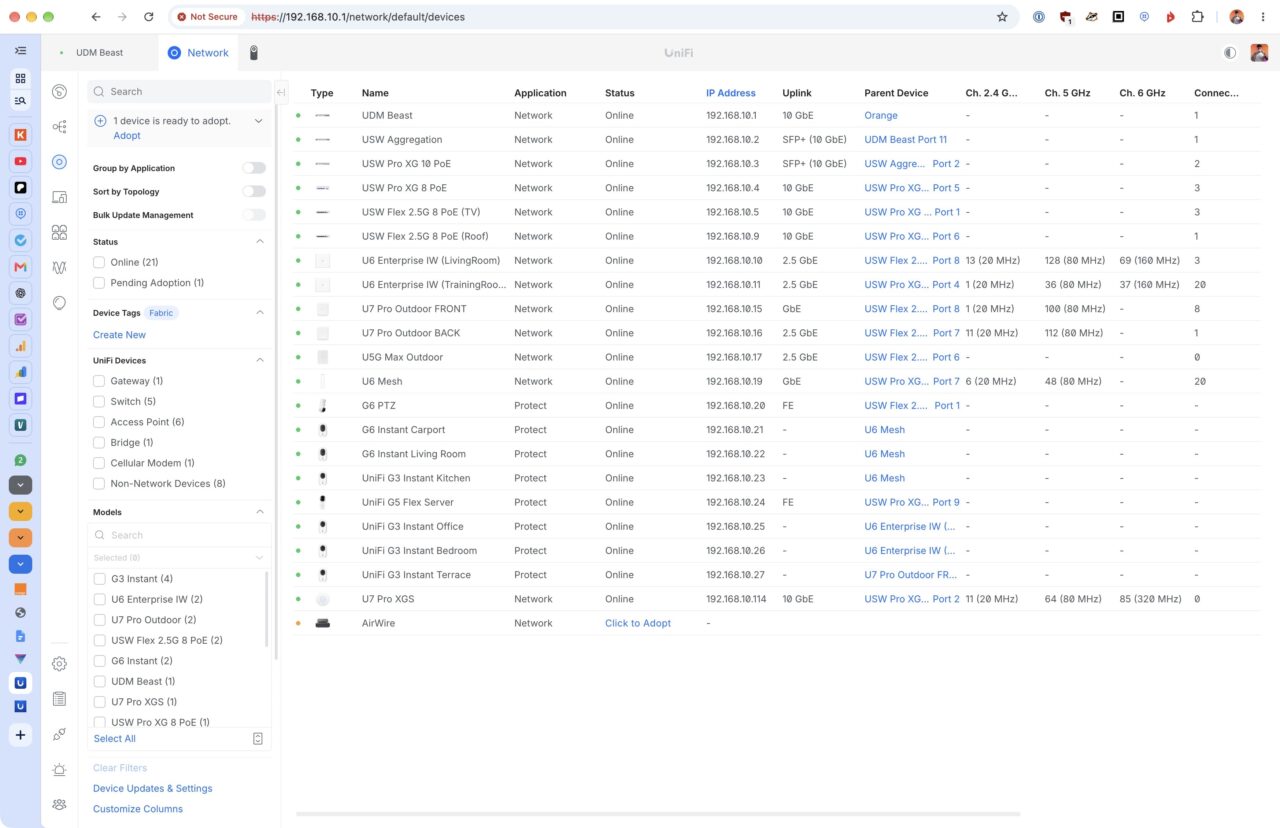Check the Online (21) status filter

(x=99, y=262)
